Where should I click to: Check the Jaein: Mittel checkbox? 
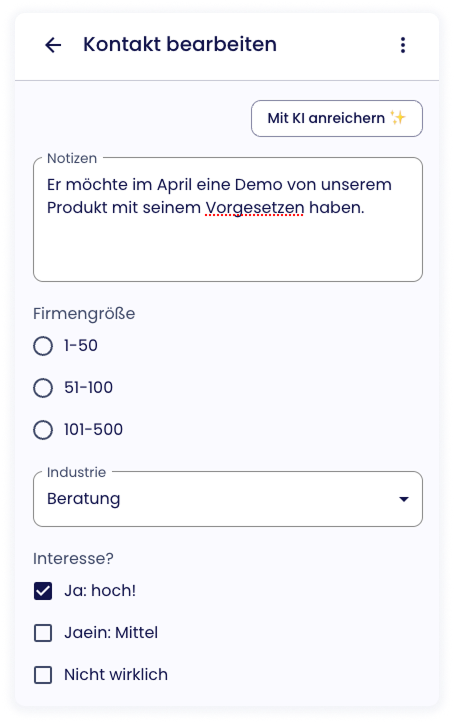43,633
